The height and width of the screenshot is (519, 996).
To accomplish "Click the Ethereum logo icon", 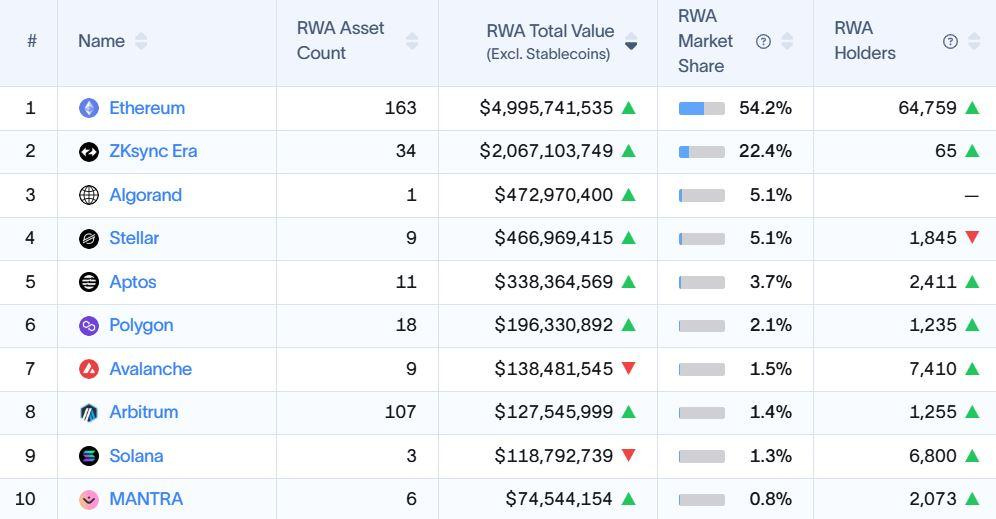I will pos(89,108).
